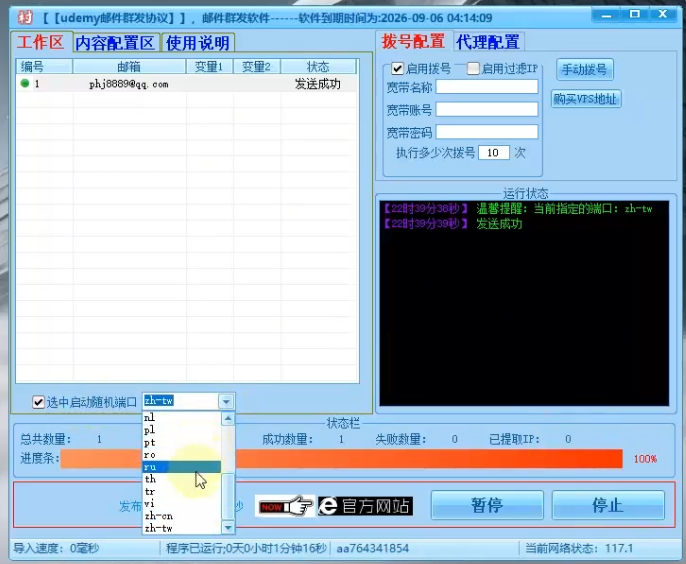Click aa764341854 in the status bar
The height and width of the screenshot is (564, 686).
[373, 548]
